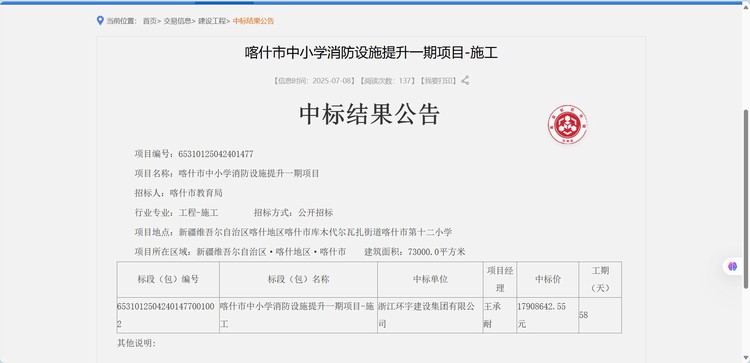Click the share icon beside 我要打印
Screen dimensions: 750x363
coord(465,80)
